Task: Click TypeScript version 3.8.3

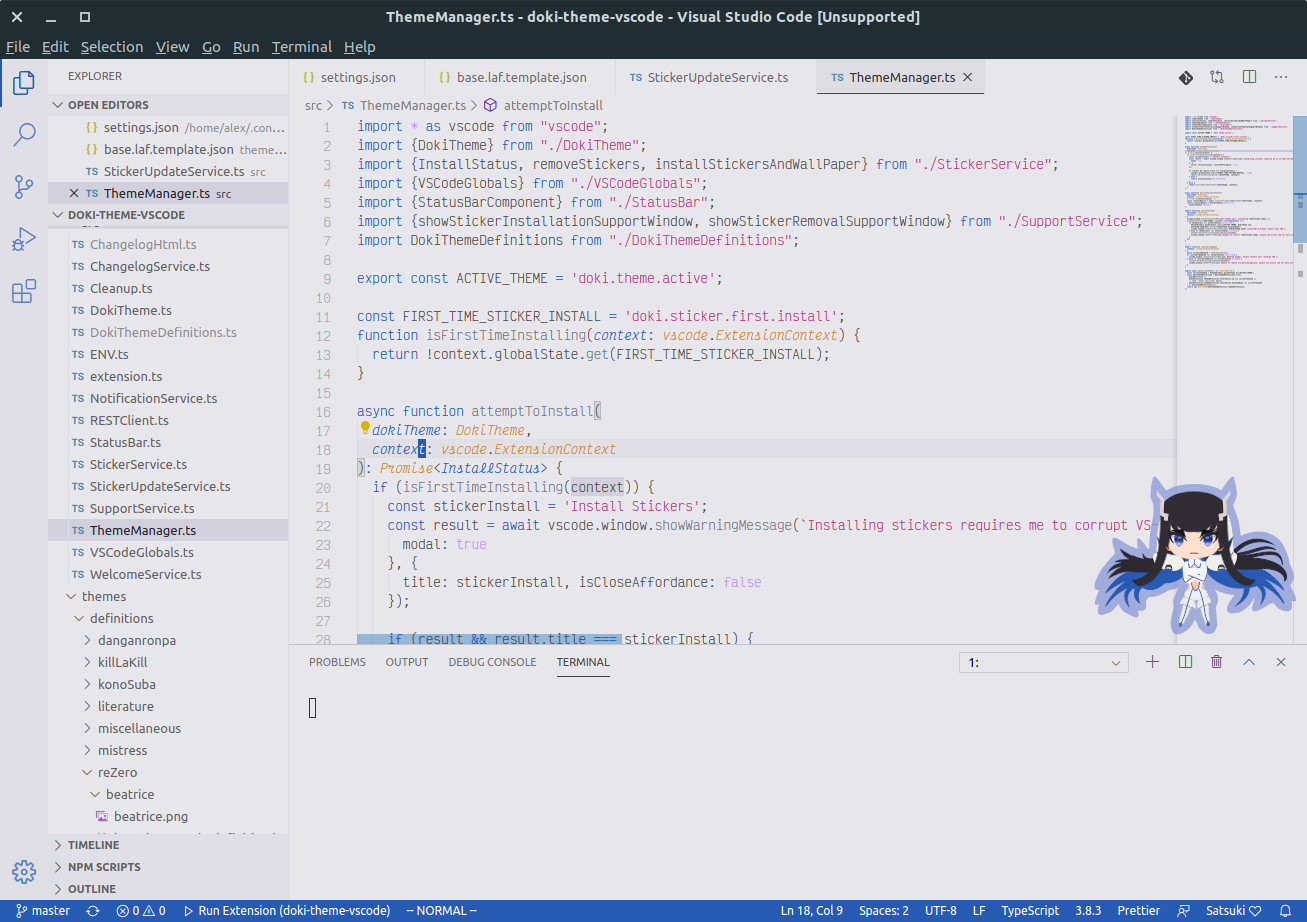Action: coord(1088,911)
